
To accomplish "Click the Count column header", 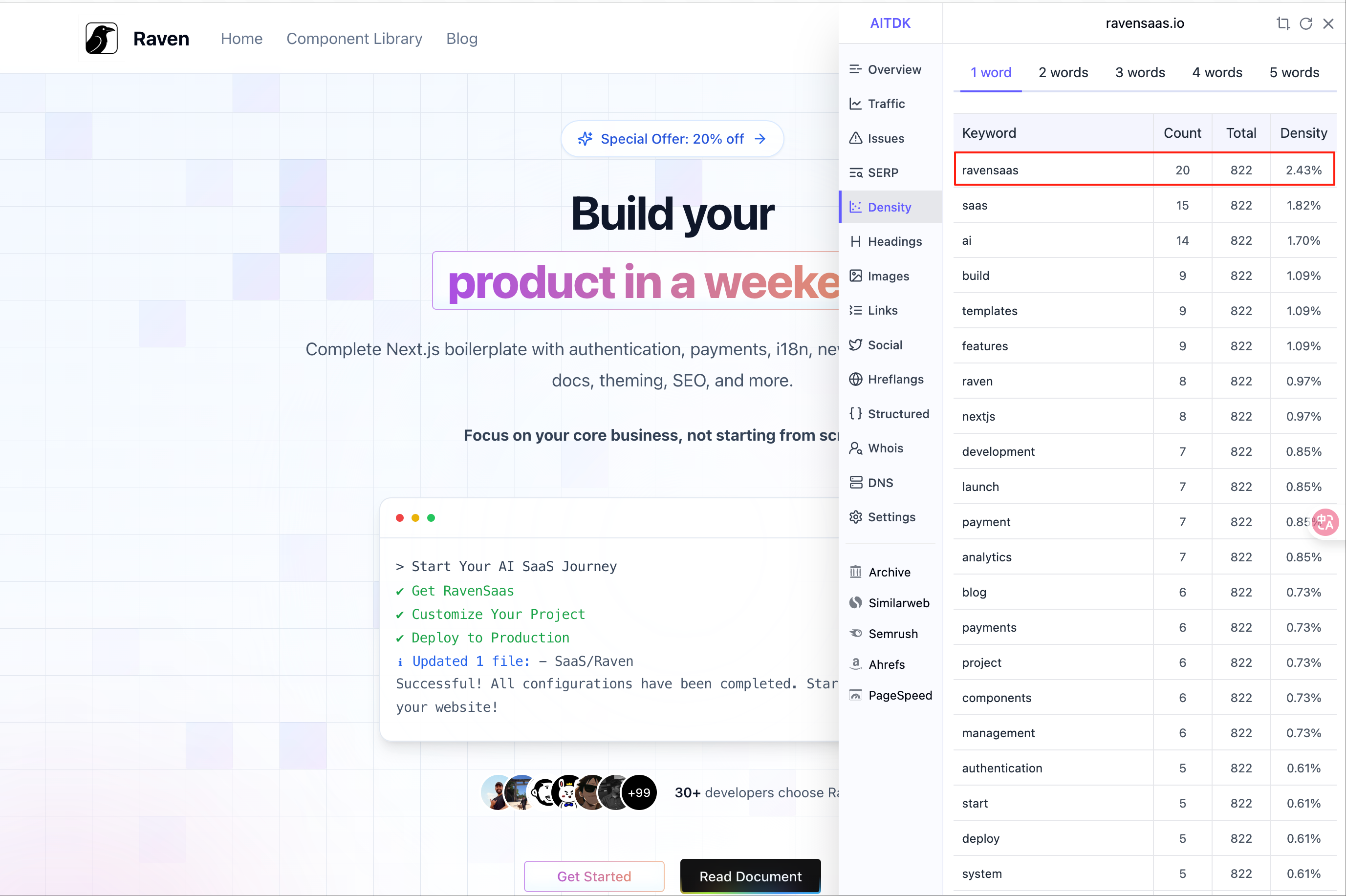I will [1182, 132].
